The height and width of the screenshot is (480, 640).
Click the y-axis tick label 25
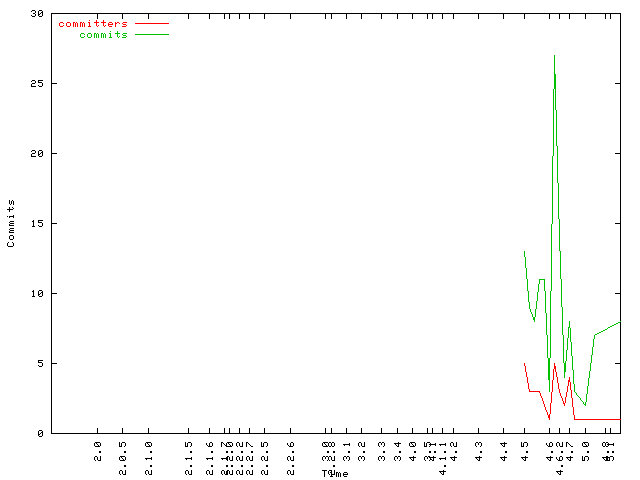pyautogui.click(x=36, y=84)
